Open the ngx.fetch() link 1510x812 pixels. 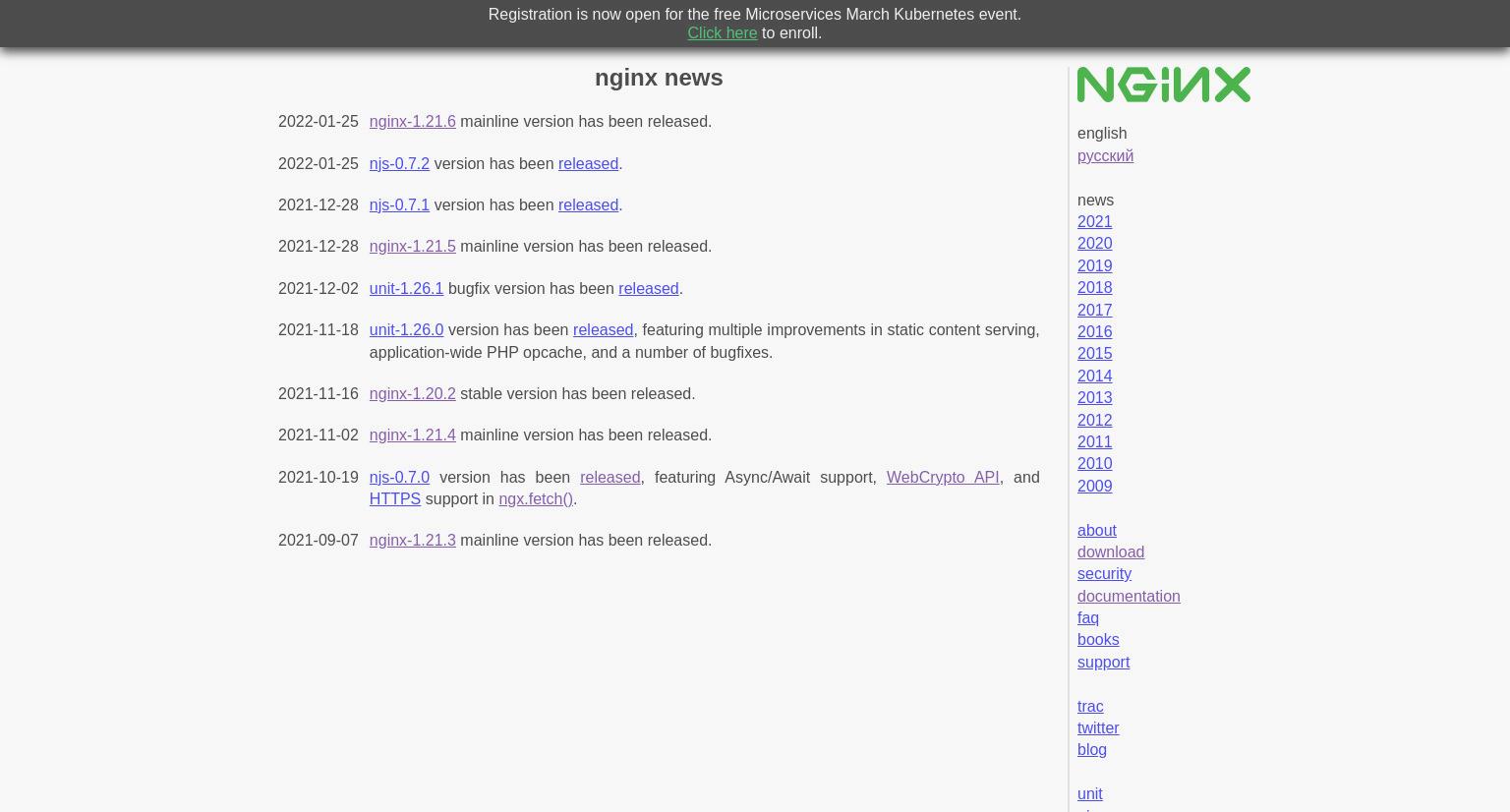click(x=535, y=498)
